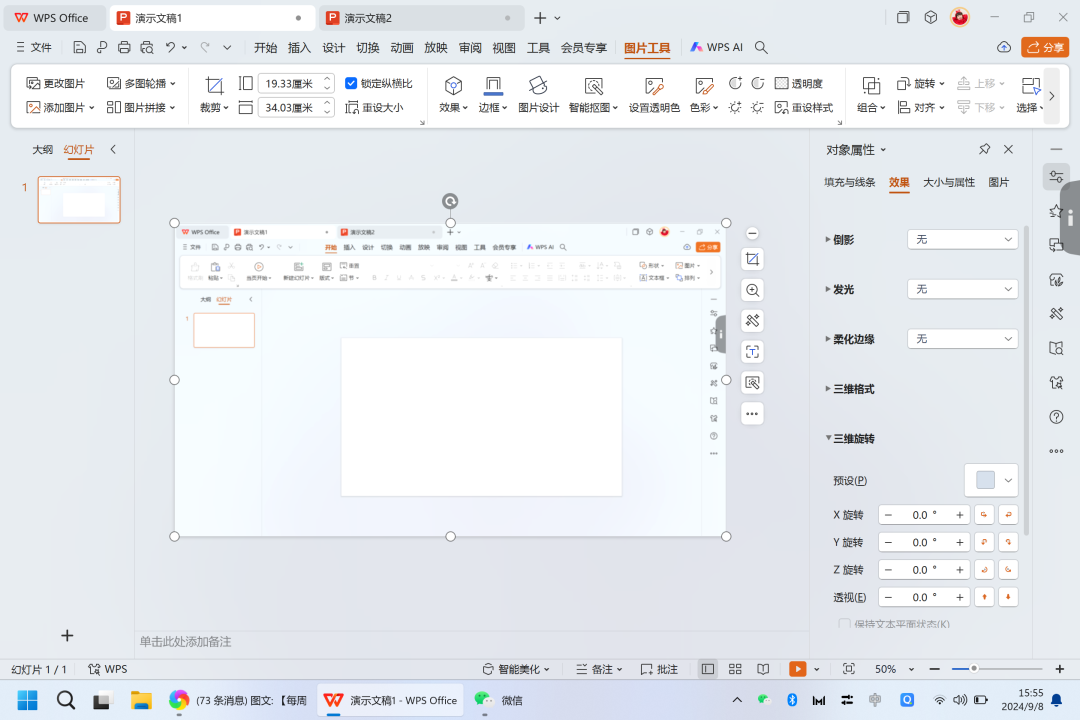Click the orange 分享 button
The height and width of the screenshot is (720, 1080).
point(1045,48)
